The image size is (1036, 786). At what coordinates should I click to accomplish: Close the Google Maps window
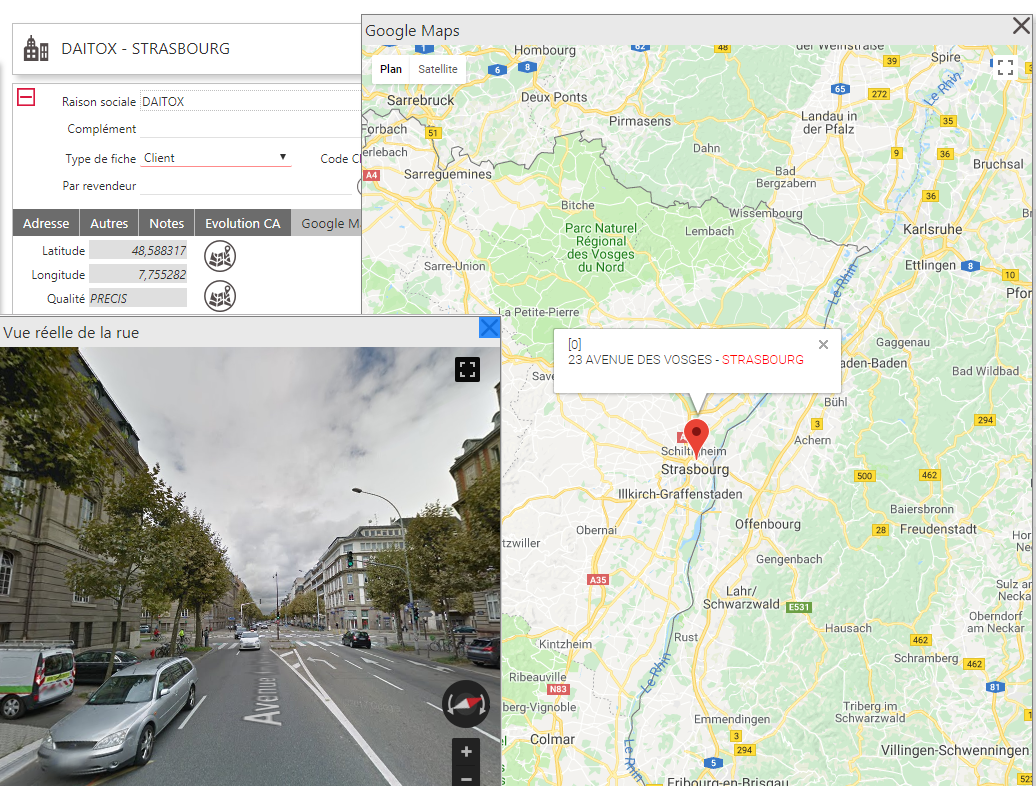coord(1021,26)
